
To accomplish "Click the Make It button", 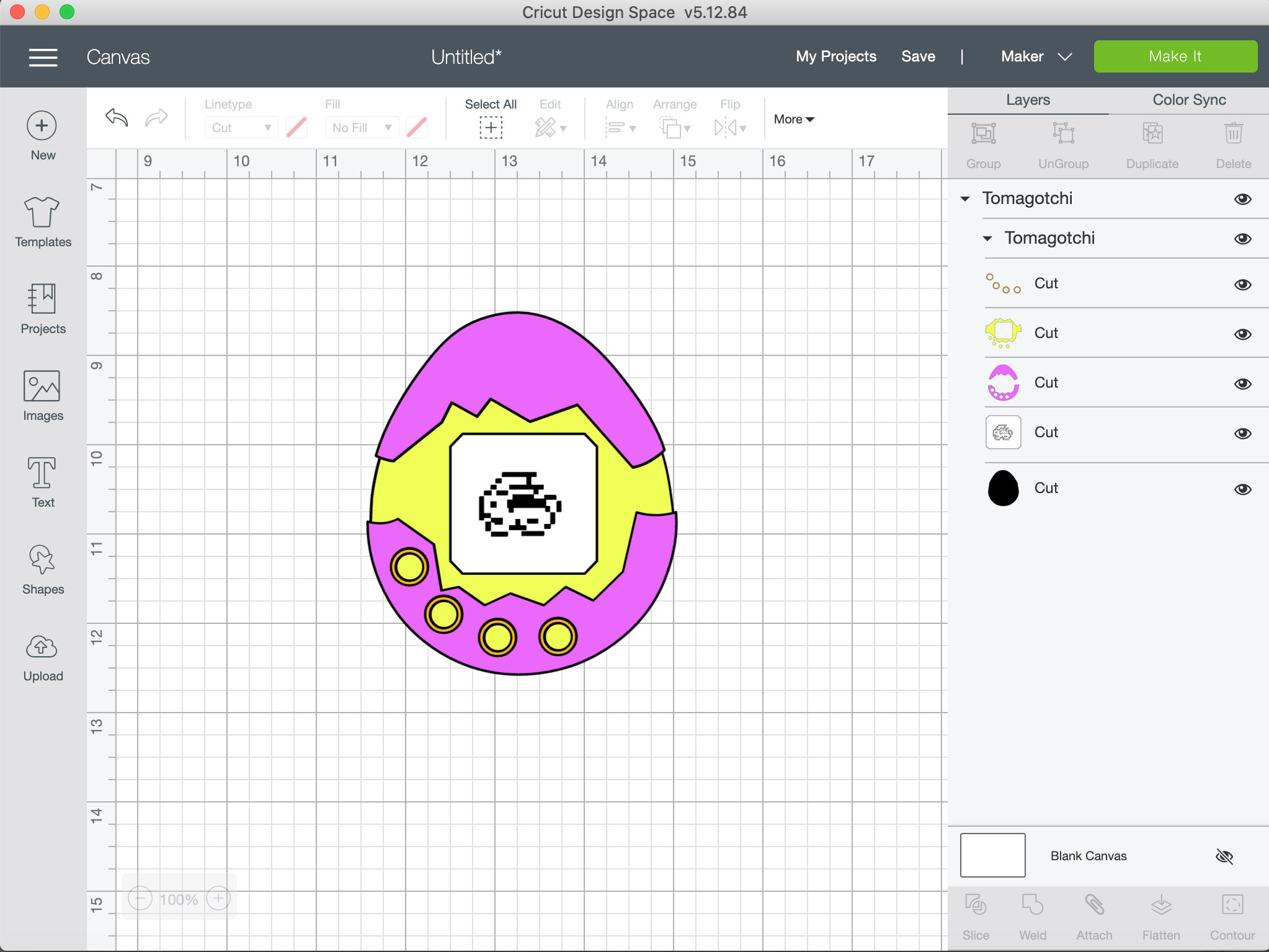I will coord(1175,56).
